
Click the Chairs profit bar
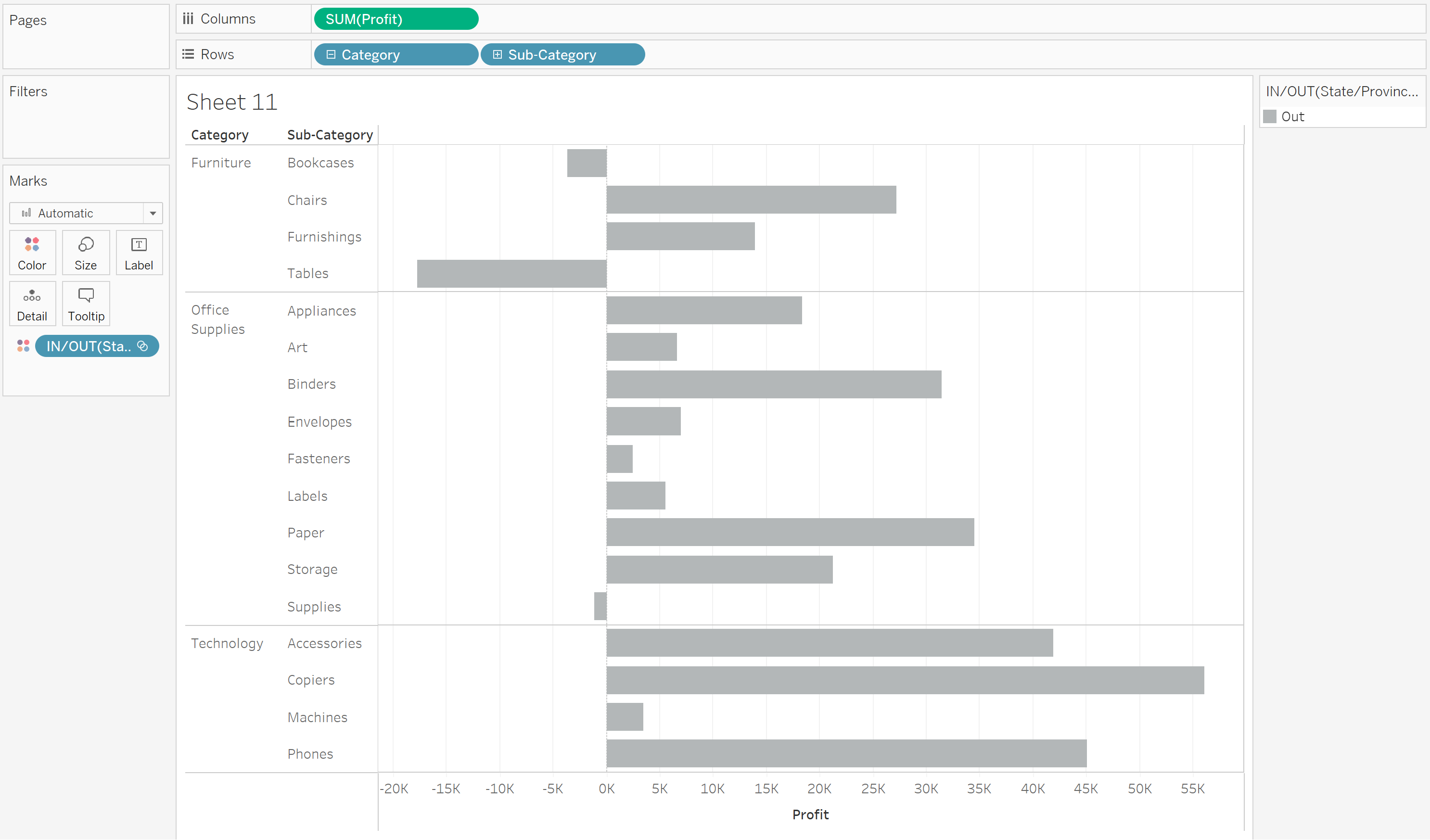(751, 200)
